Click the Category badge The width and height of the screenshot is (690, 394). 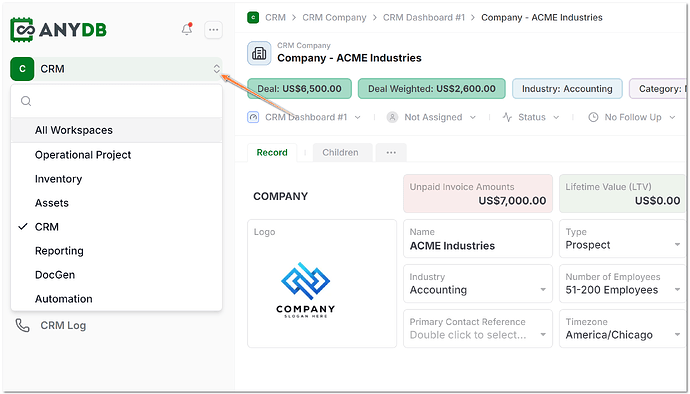658,89
